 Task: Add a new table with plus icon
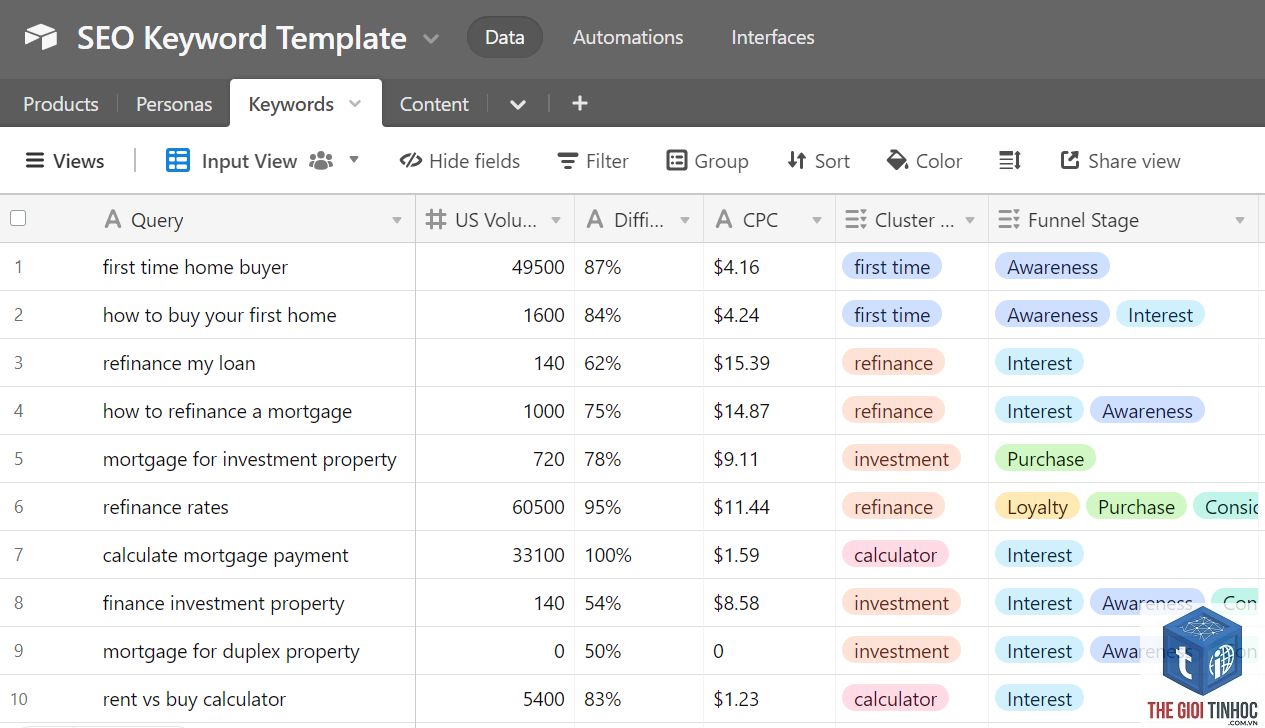point(580,103)
